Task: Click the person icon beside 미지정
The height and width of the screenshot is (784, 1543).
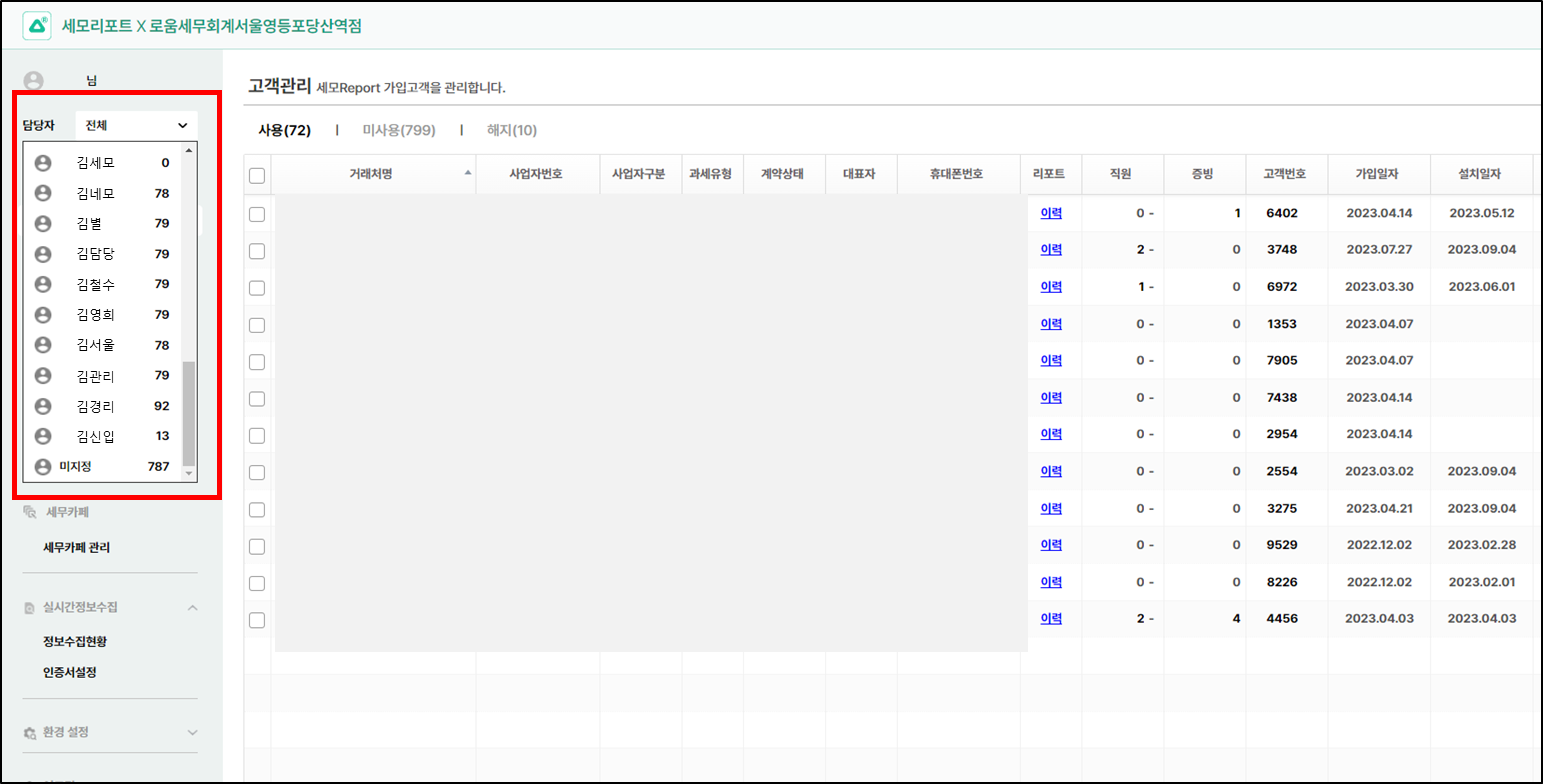Action: click(43, 466)
